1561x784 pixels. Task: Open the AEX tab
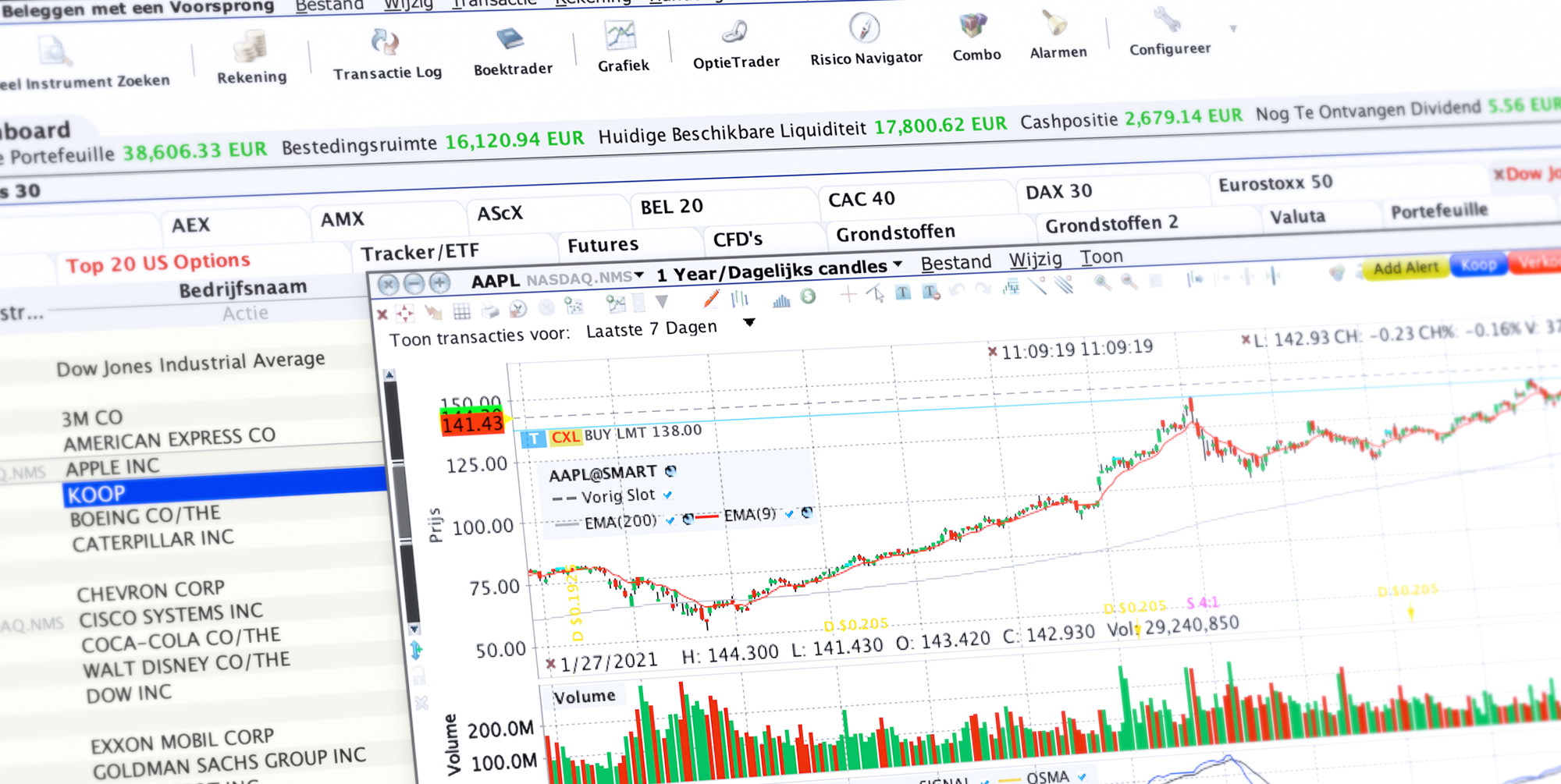click(190, 225)
